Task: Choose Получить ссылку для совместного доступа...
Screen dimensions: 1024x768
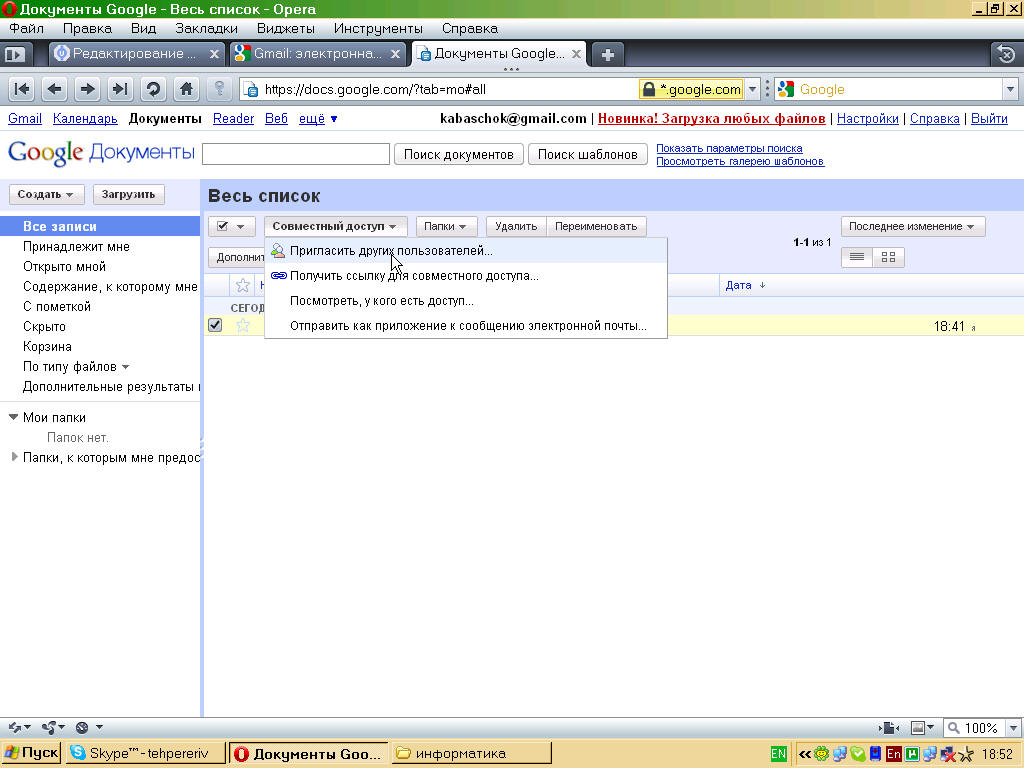Action: tap(466, 276)
